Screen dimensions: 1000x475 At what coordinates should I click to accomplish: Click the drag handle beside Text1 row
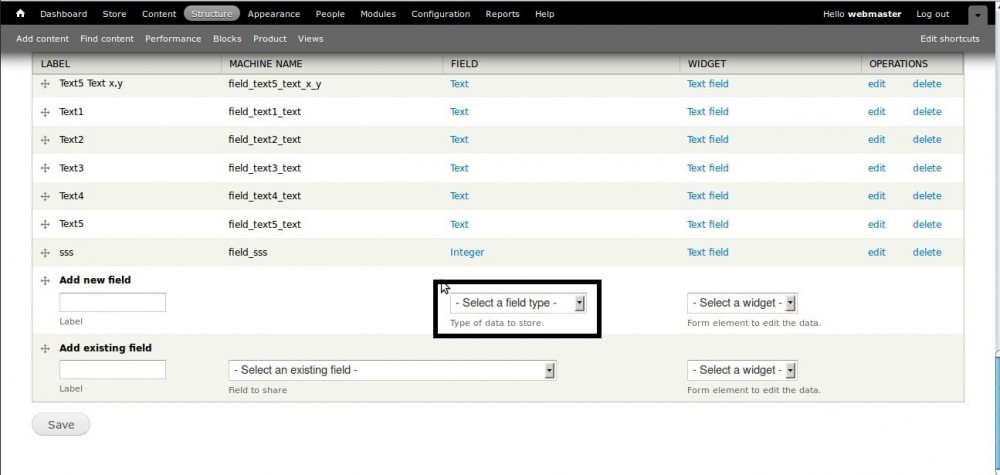[x=45, y=112]
